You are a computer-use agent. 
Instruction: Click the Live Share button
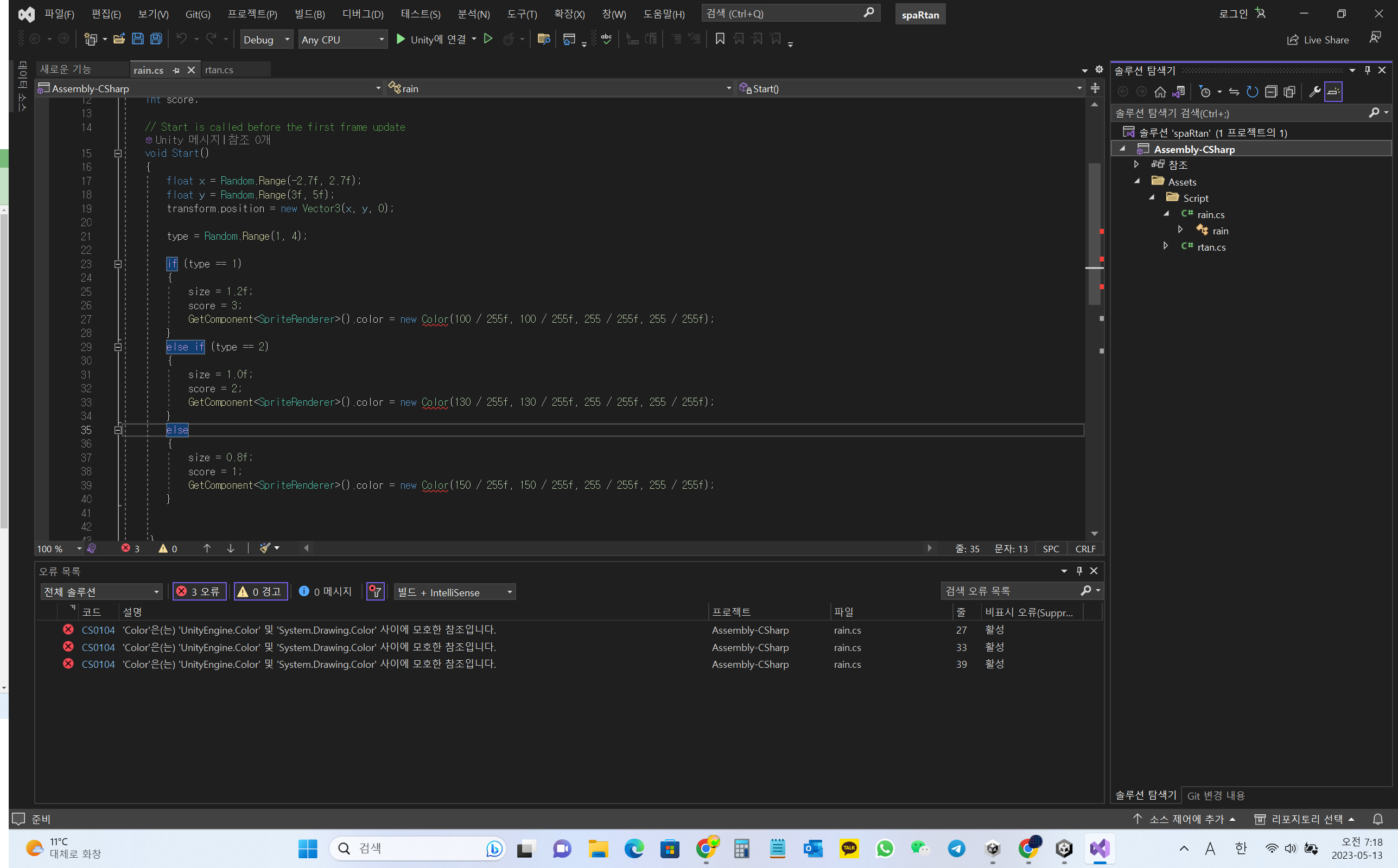[1319, 40]
